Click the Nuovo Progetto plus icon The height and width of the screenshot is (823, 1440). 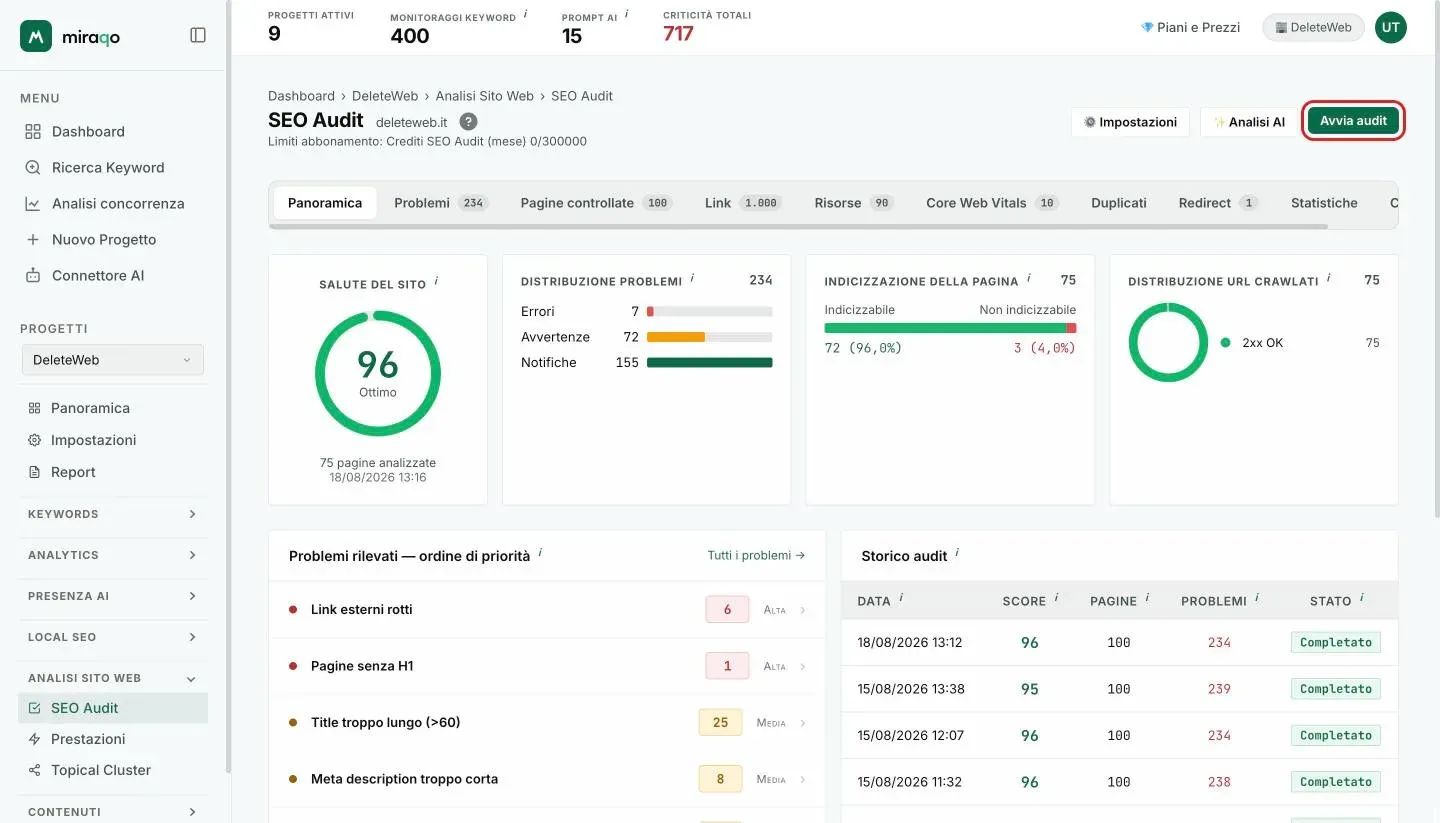(33, 239)
